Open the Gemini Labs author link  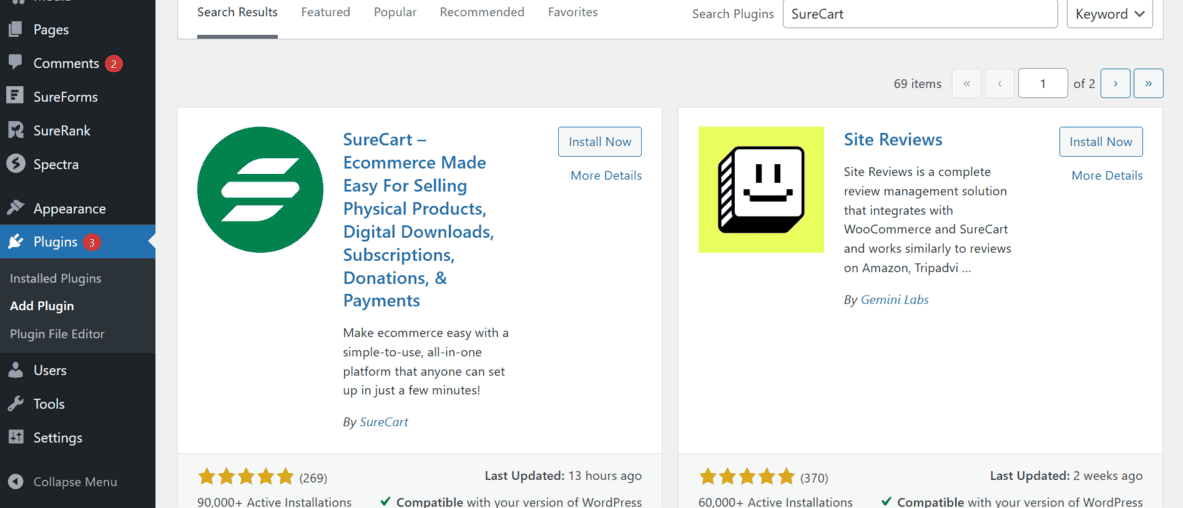tap(894, 300)
